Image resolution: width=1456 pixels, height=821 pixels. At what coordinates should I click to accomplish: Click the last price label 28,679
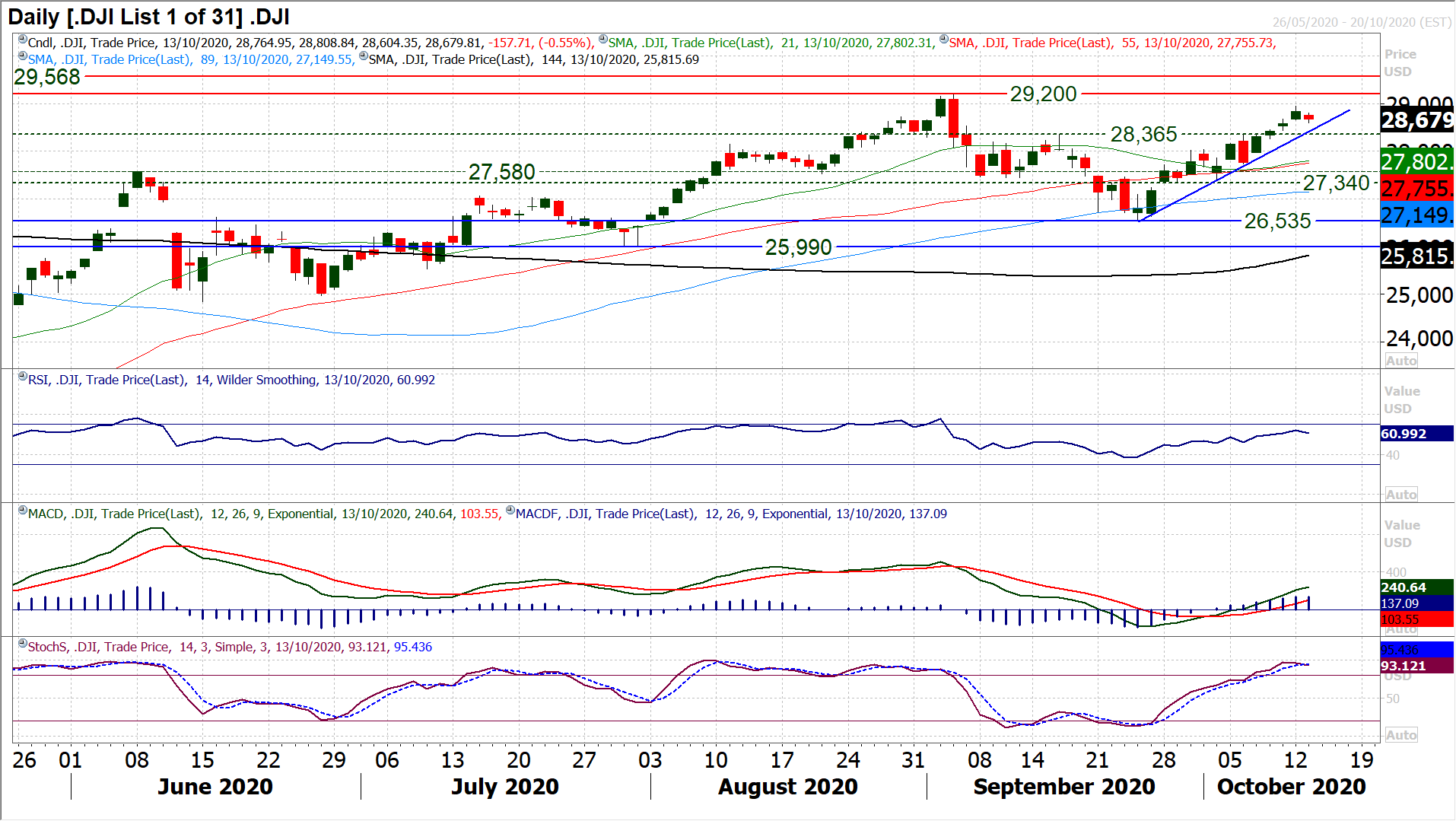click(1417, 120)
